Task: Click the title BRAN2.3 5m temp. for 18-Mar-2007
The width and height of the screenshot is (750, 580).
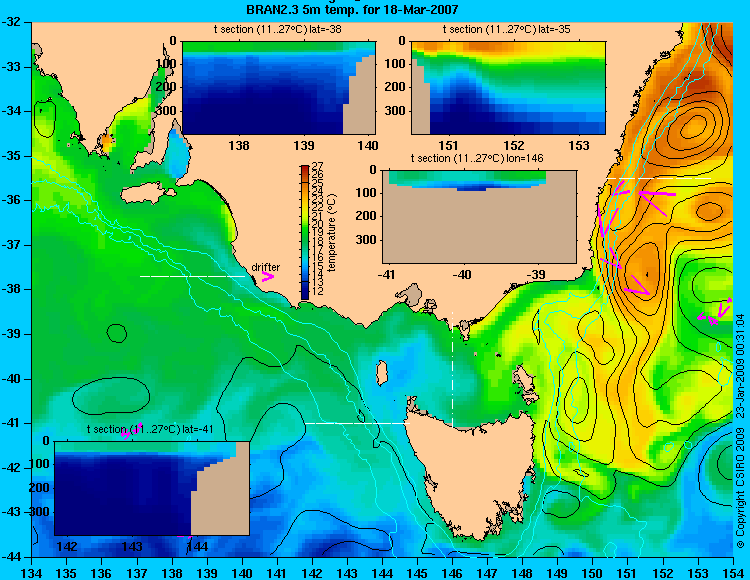Action: click(352, 9)
